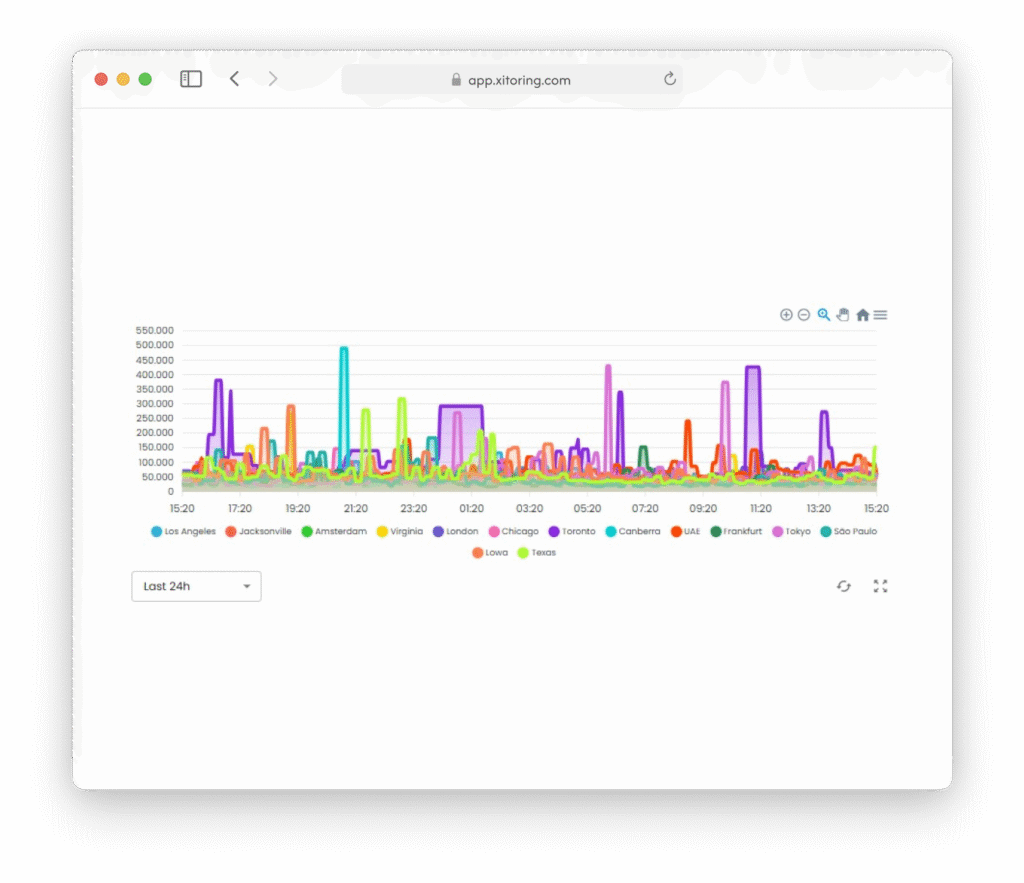Click the UAE legend entry
1024x883 pixels.
coord(685,532)
